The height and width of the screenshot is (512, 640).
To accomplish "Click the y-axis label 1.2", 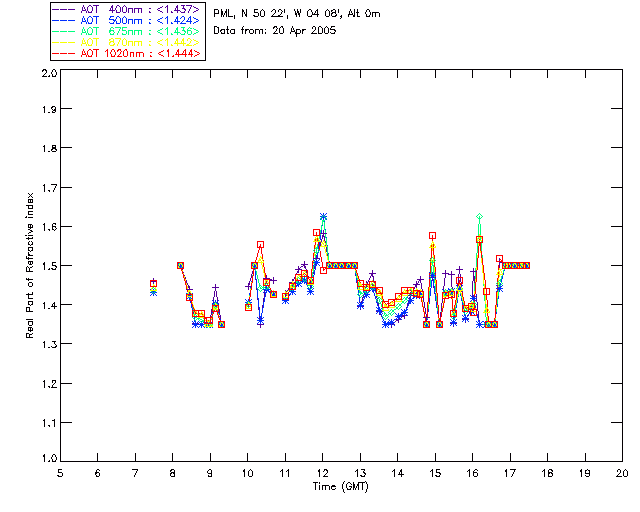I will click(x=49, y=384).
